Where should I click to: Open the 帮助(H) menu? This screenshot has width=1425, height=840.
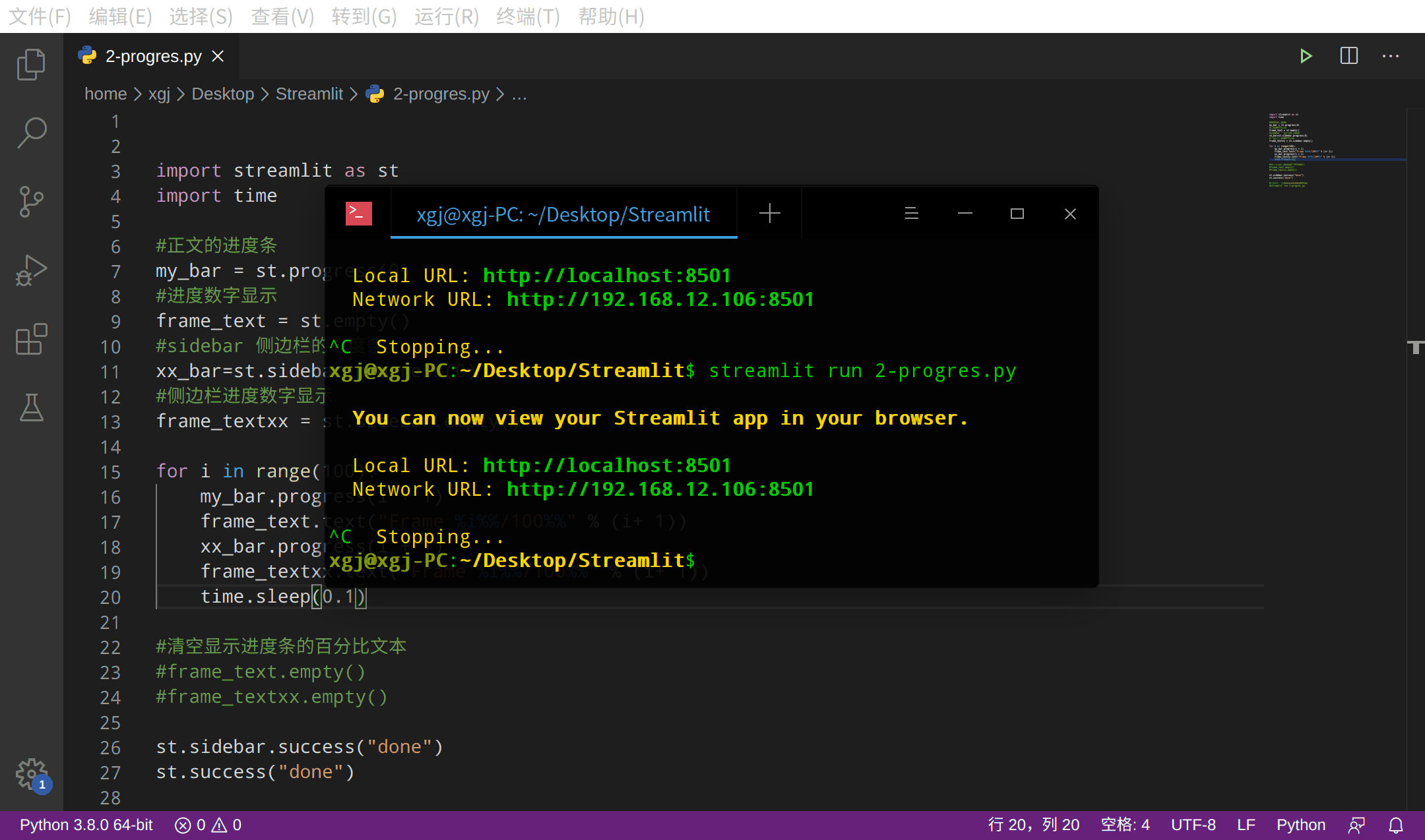[611, 16]
